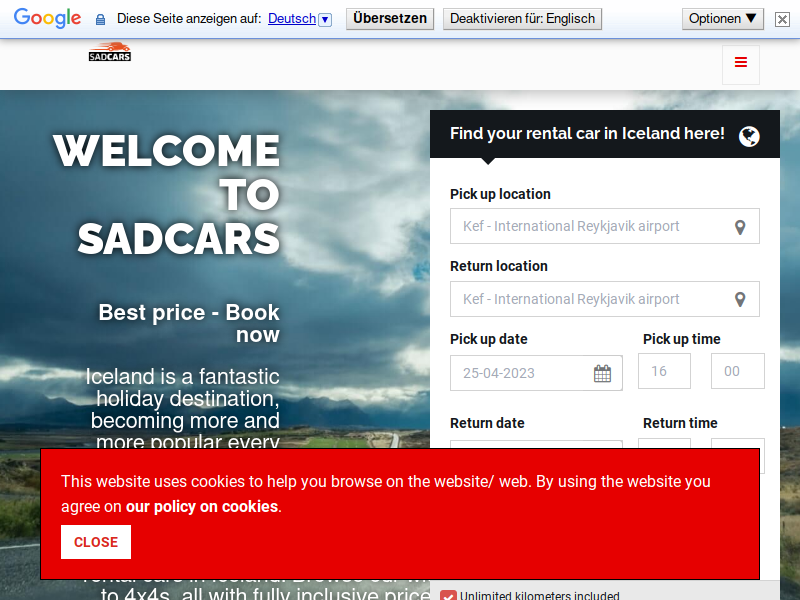Click the lock icon in translate bar
The width and height of the screenshot is (800, 600).
pyautogui.click(x=101, y=19)
